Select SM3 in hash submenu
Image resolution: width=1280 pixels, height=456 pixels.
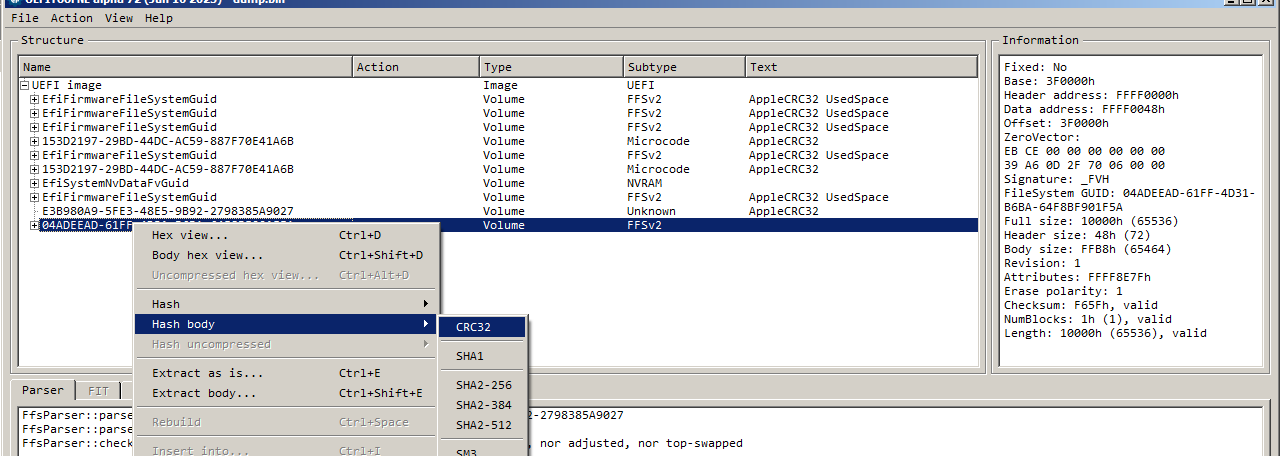point(483,452)
